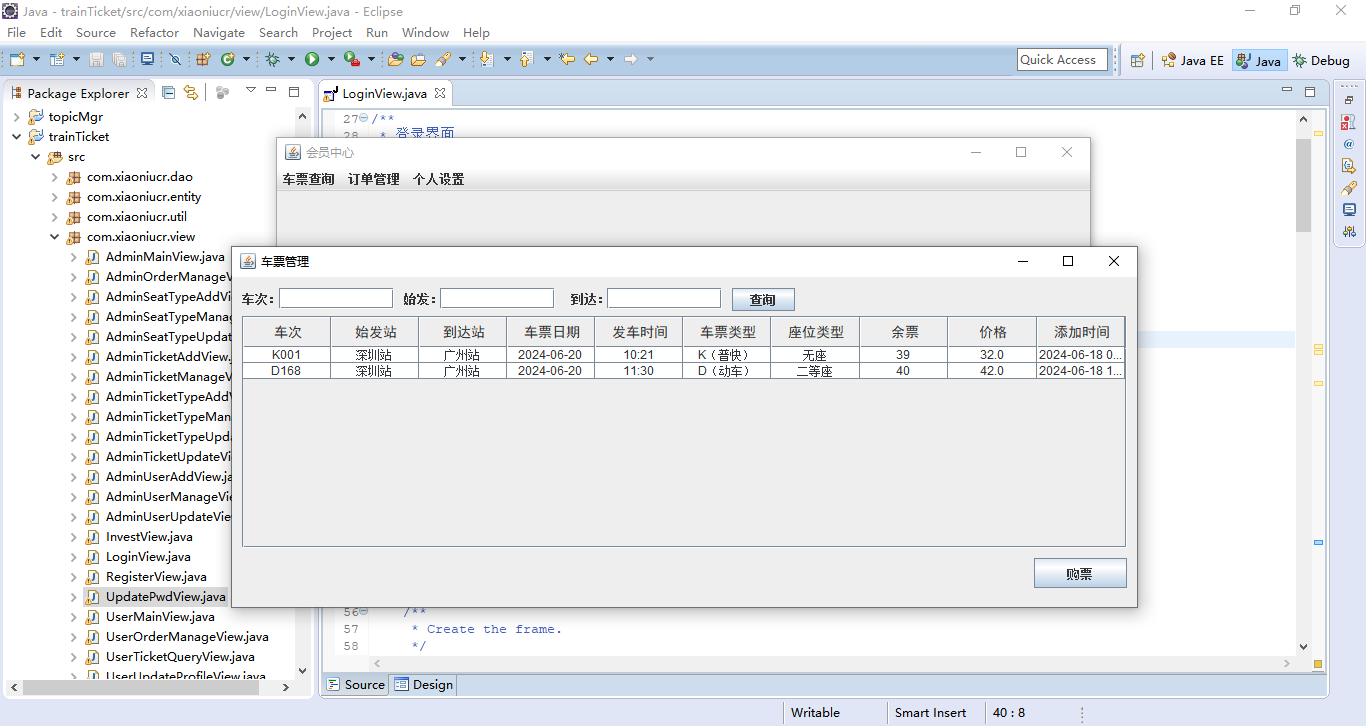Screen dimensions: 1366x726
Task: Open the Search view icon in right trim
Action: (1349, 187)
